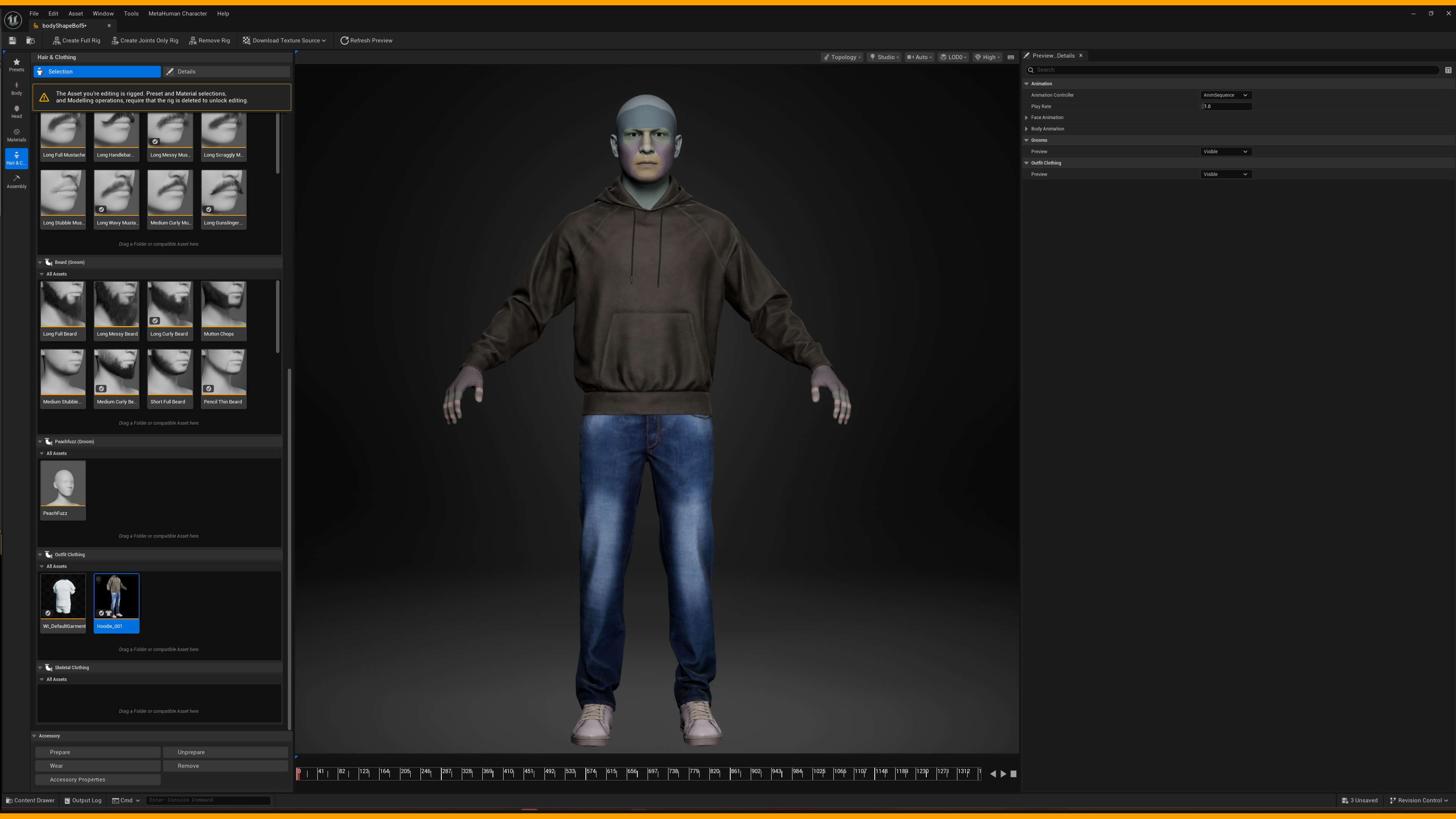Open the High quality dropdown
1456x819 pixels.
pos(987,57)
